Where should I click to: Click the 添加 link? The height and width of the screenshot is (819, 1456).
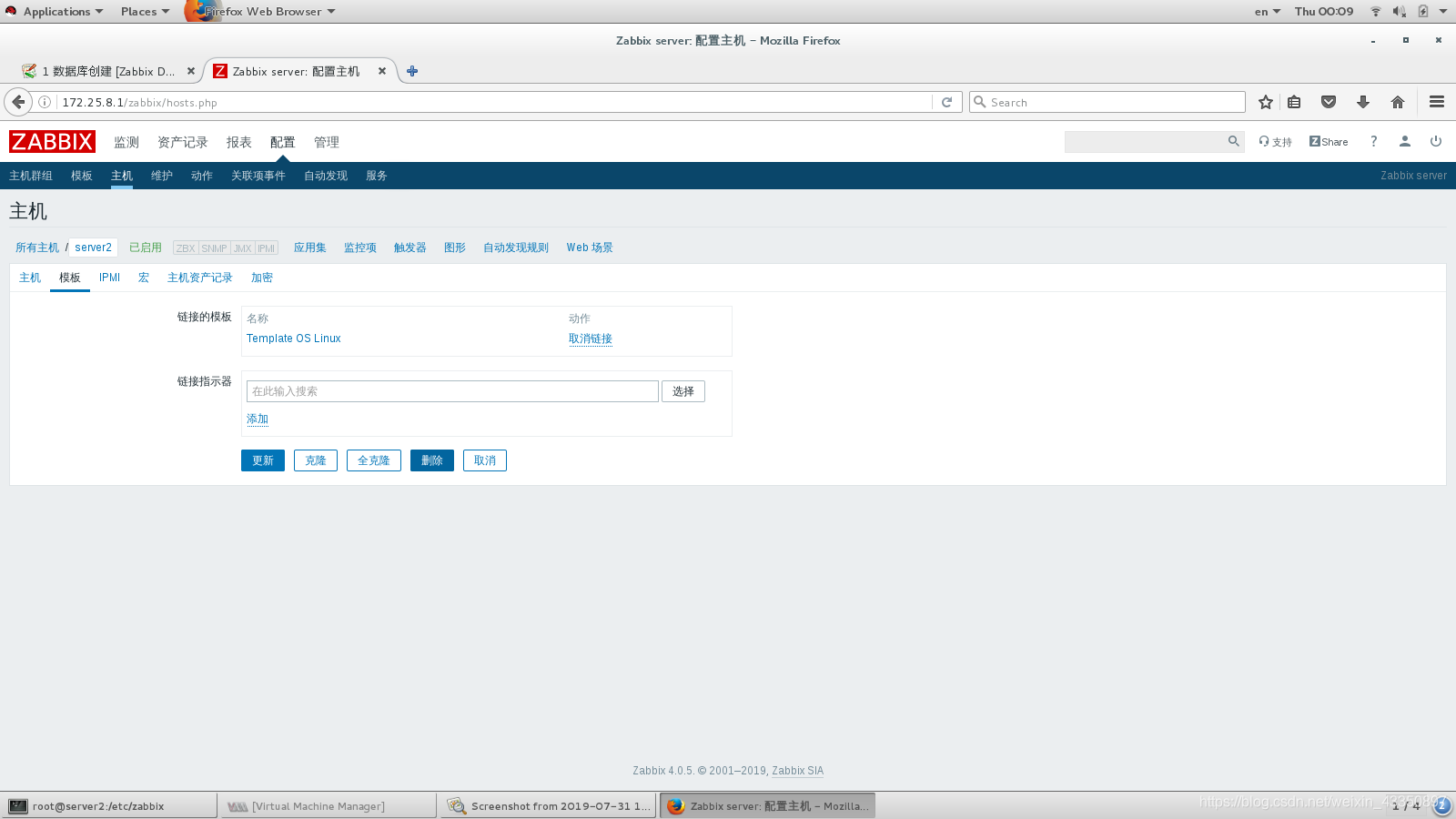258,419
